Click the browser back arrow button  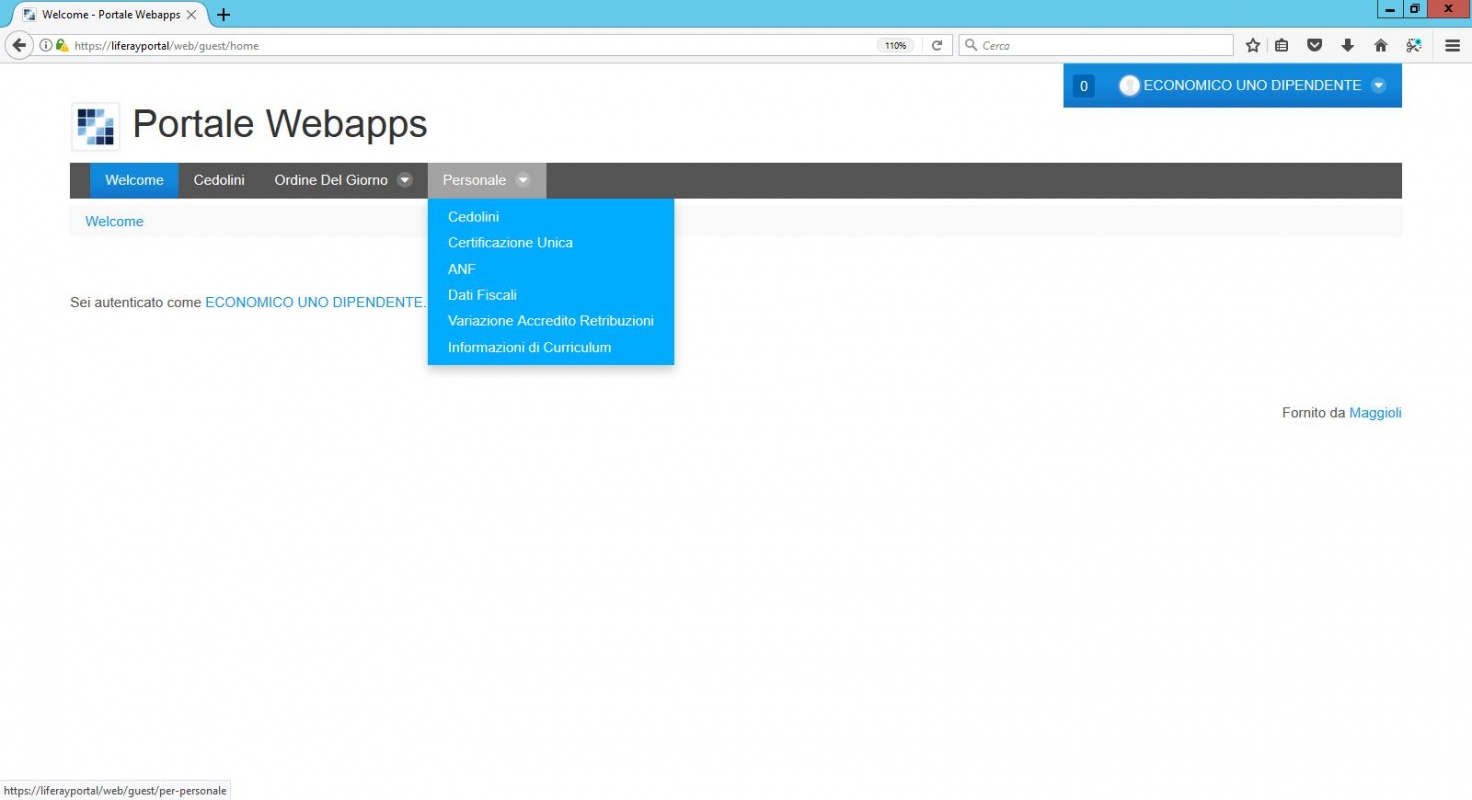(x=19, y=45)
